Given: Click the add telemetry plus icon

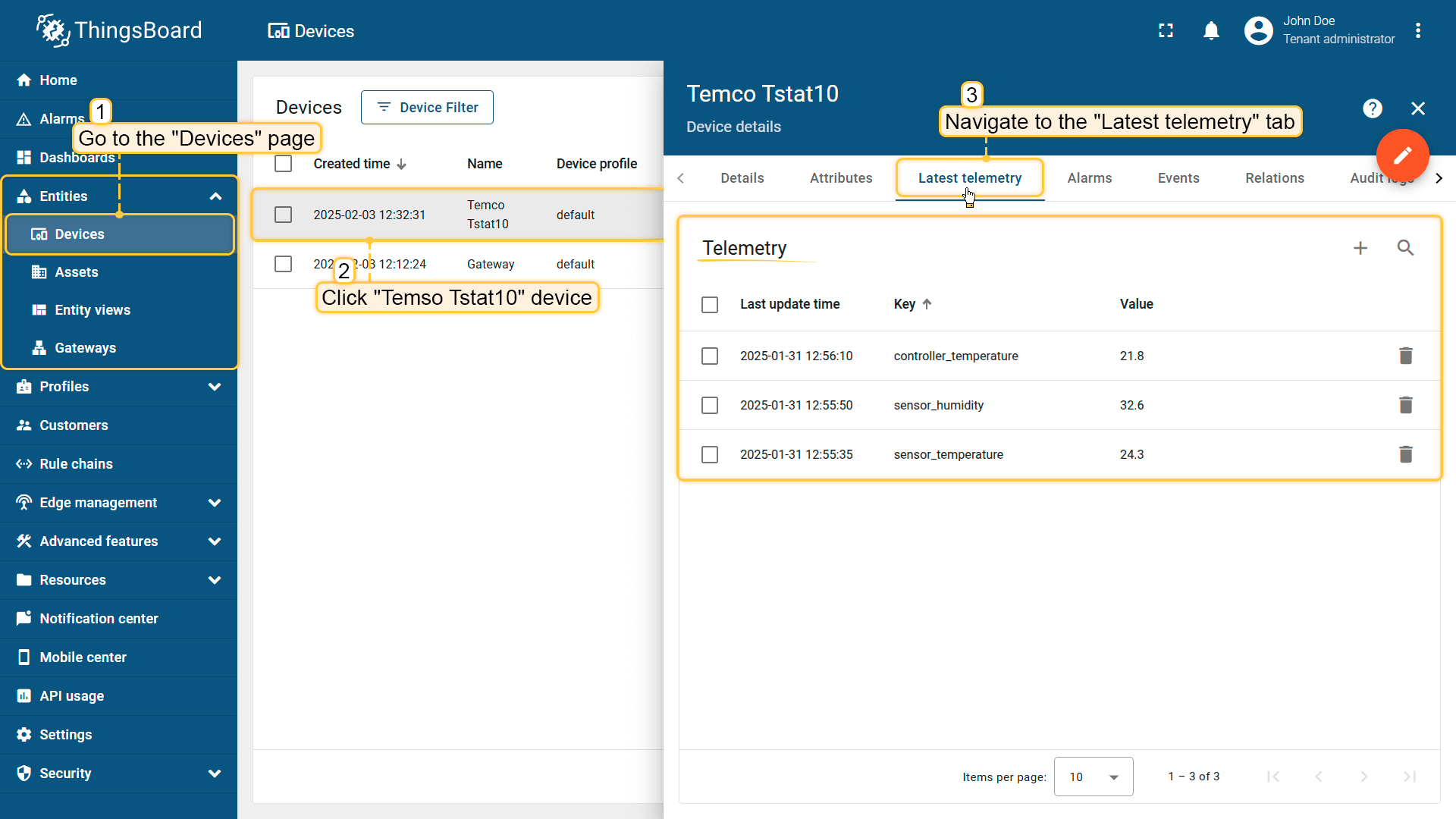Looking at the screenshot, I should pos(1360,248).
